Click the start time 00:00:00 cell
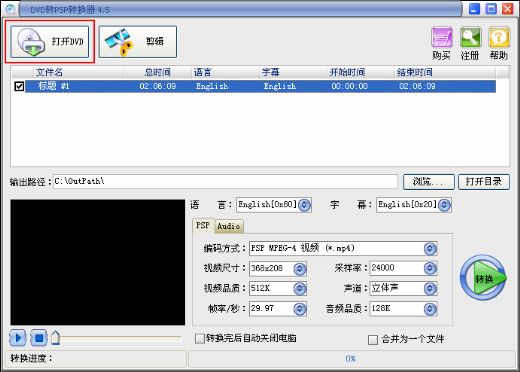 tap(349, 86)
